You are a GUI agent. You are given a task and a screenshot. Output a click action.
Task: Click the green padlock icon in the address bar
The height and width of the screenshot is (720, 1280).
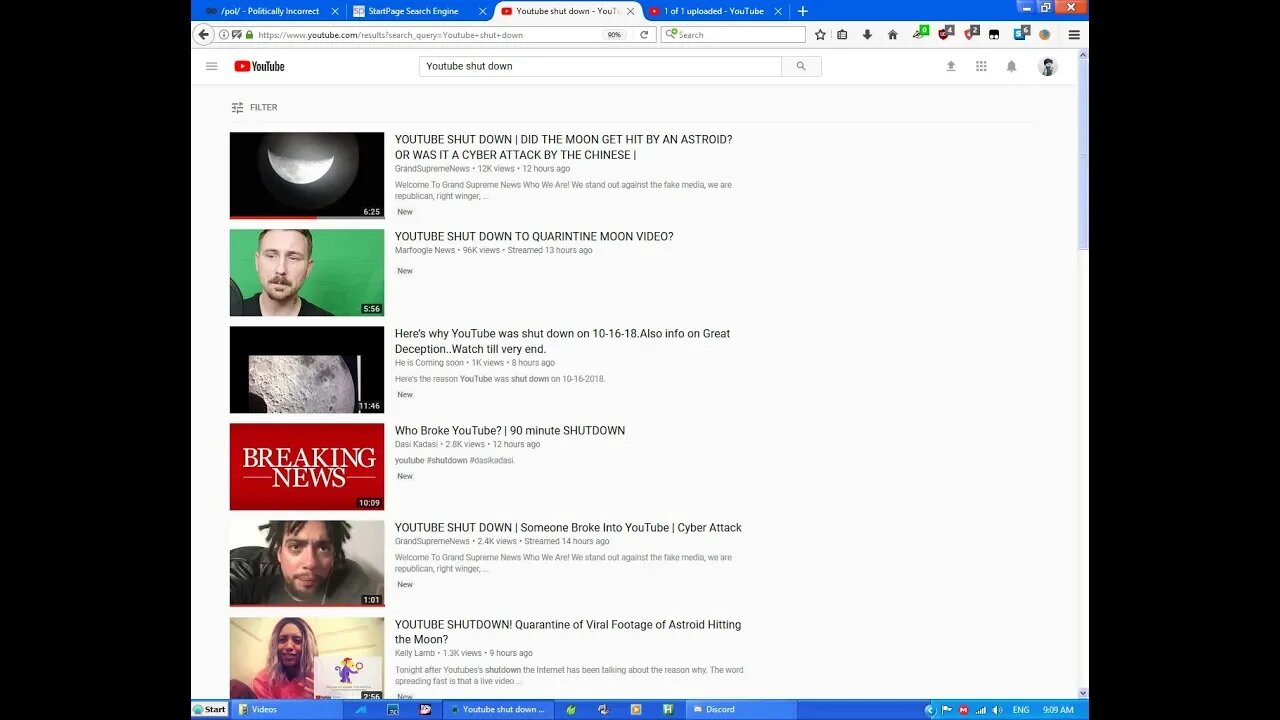point(249,34)
